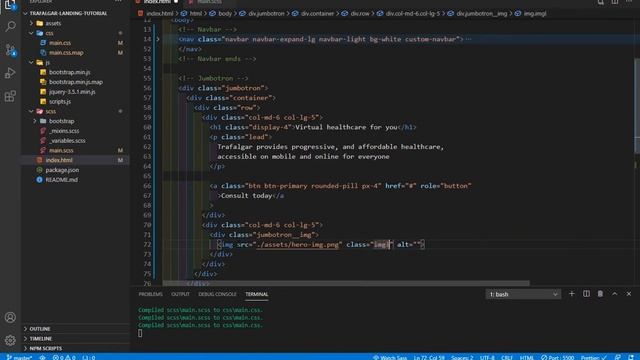Unfold the collapsed nav element on line 14
This screenshot has width=640, height=360.
click(158, 39)
